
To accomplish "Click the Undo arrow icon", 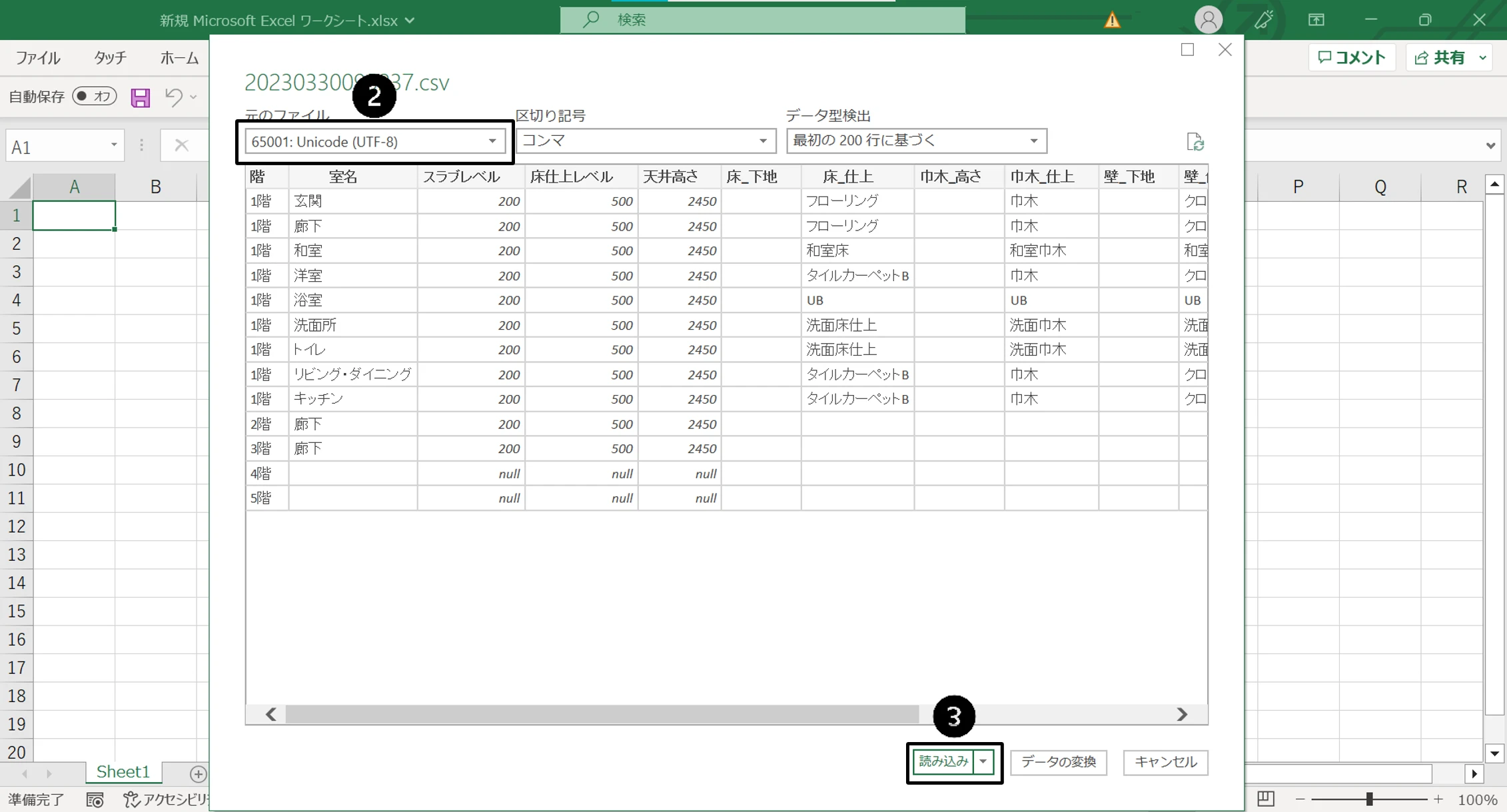I will (x=174, y=97).
